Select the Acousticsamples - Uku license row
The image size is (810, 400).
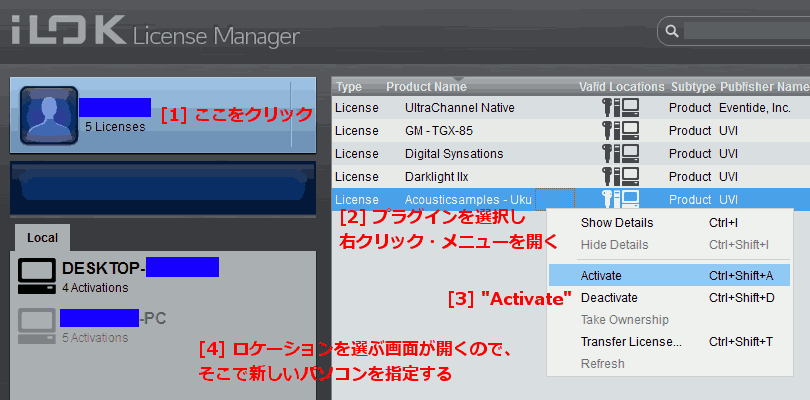coord(570,199)
